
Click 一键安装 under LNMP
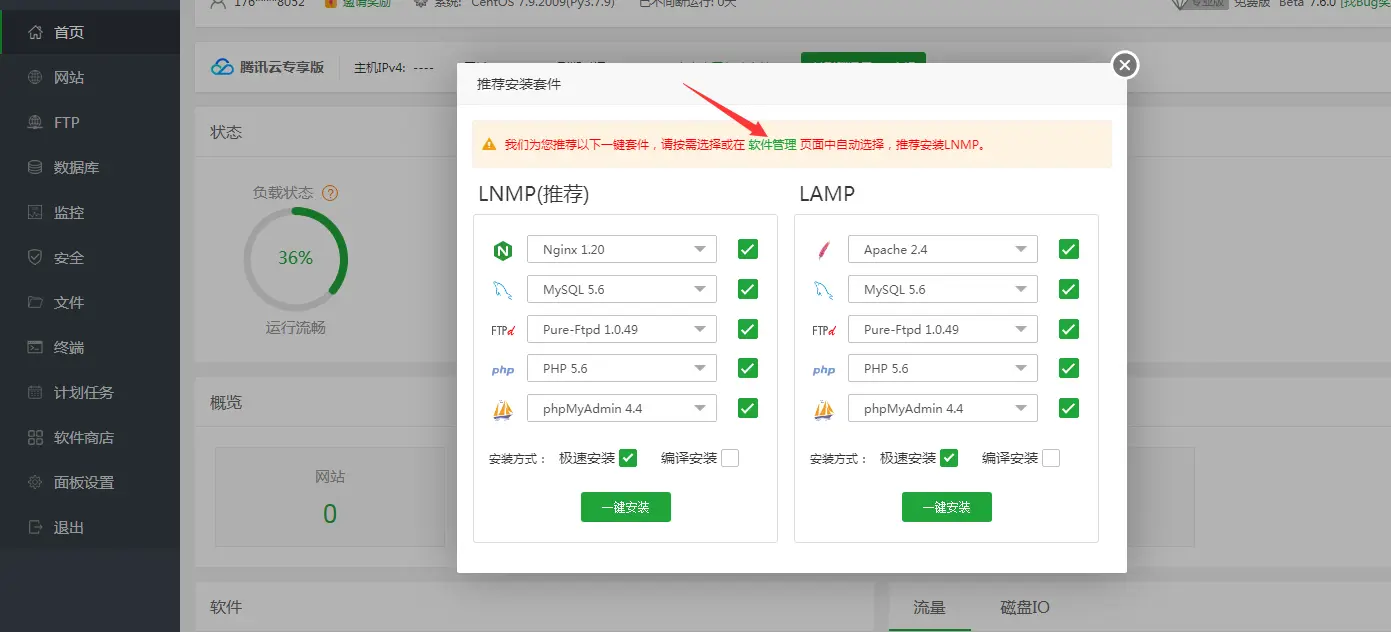(x=626, y=507)
